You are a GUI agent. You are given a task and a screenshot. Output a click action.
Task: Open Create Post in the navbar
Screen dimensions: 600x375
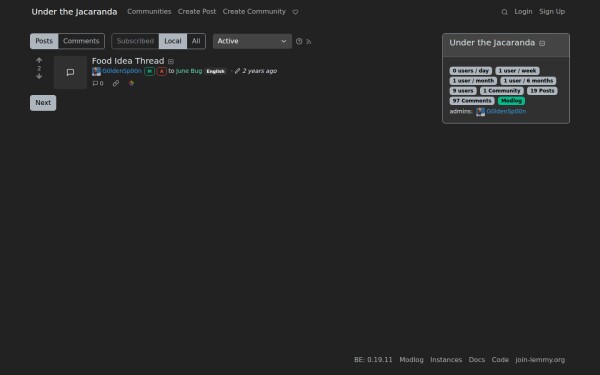(197, 11)
